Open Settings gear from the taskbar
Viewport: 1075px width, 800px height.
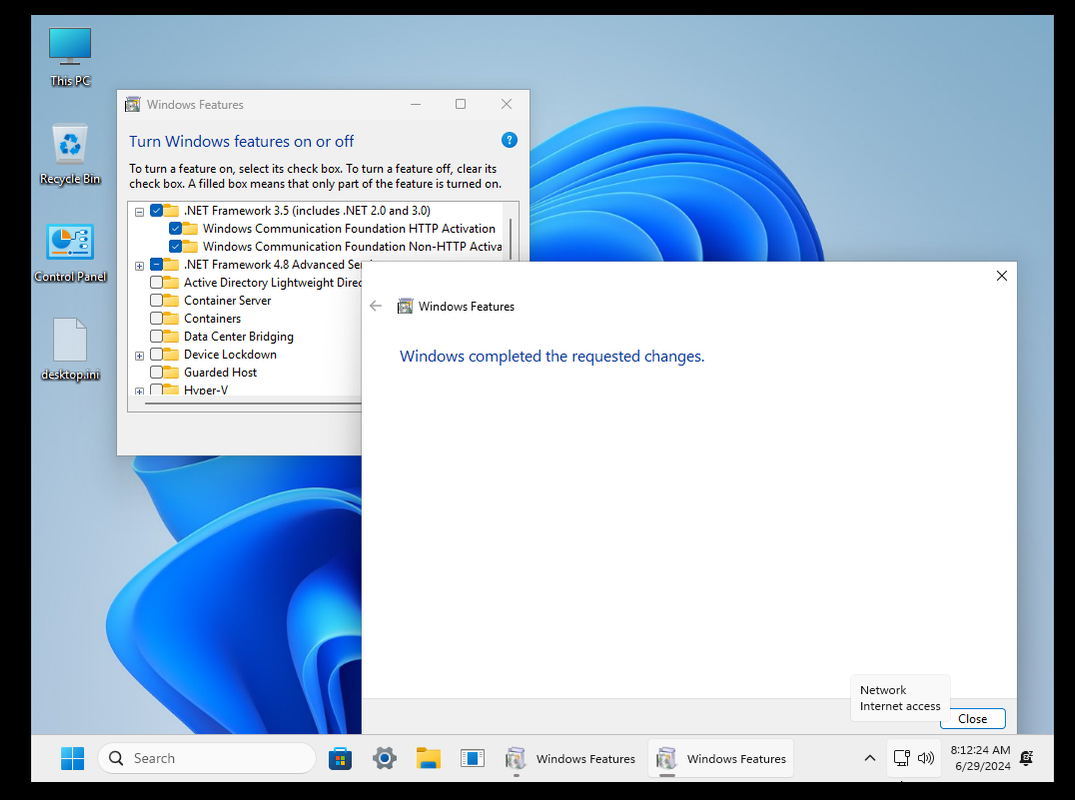click(x=385, y=758)
